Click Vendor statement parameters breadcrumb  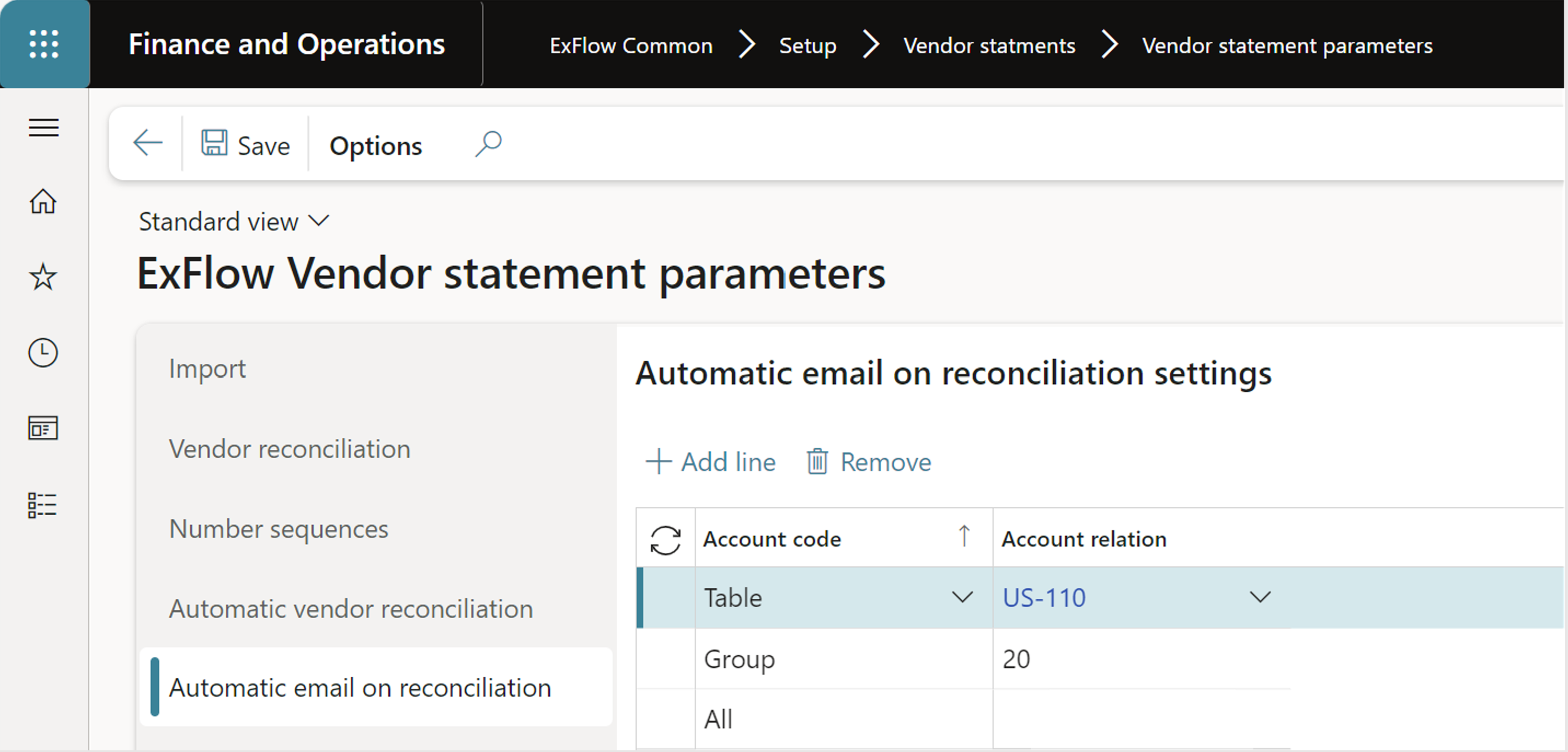1288,46
